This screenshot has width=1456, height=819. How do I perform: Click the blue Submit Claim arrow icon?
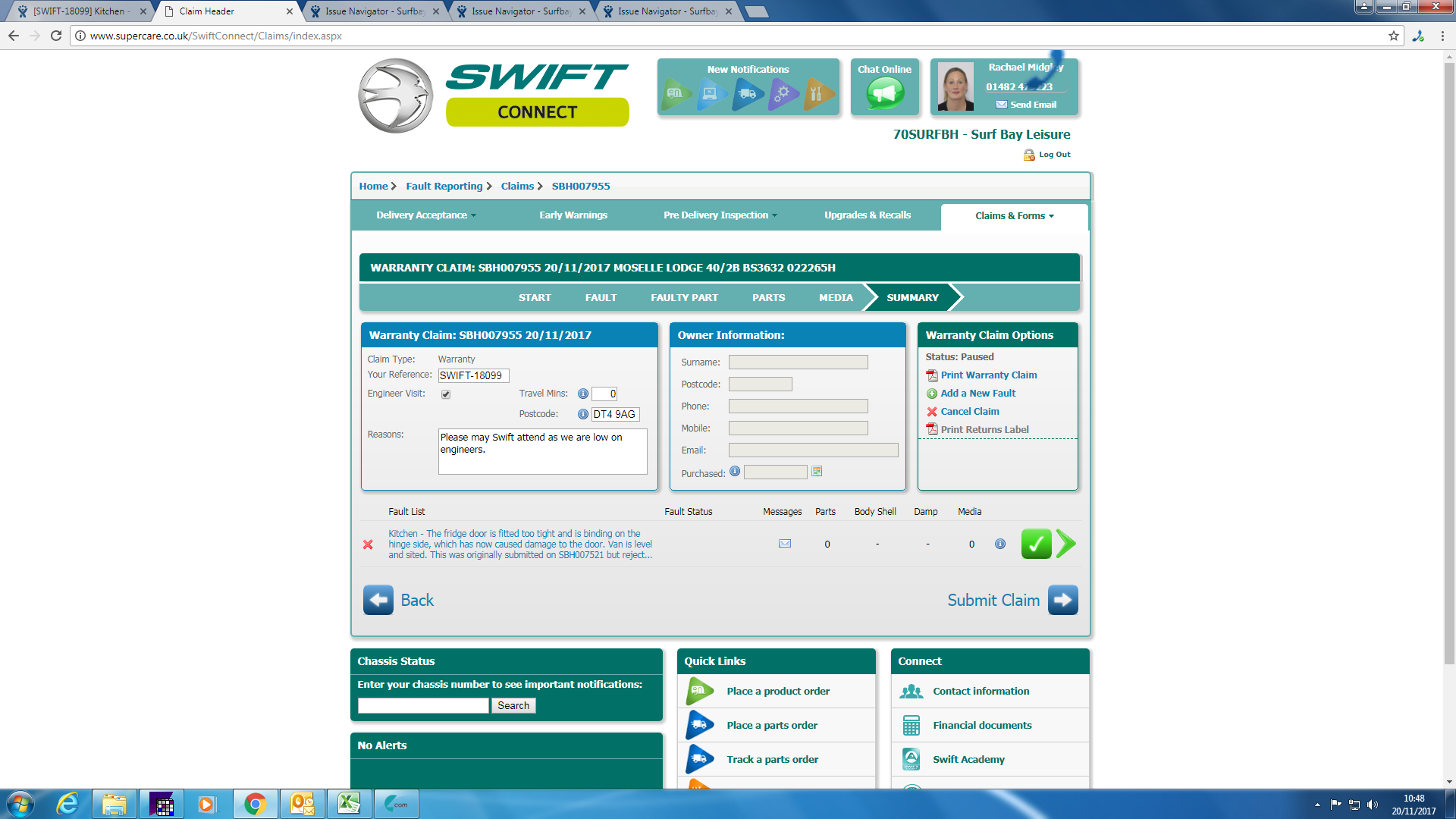pyautogui.click(x=1062, y=600)
